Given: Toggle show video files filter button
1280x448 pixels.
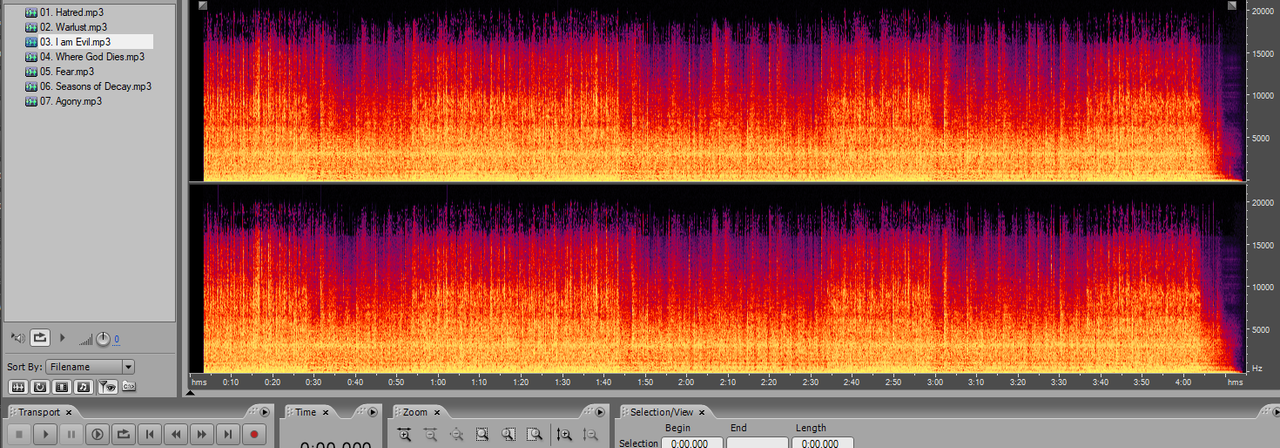Looking at the screenshot, I should pyautogui.click(x=62, y=387).
